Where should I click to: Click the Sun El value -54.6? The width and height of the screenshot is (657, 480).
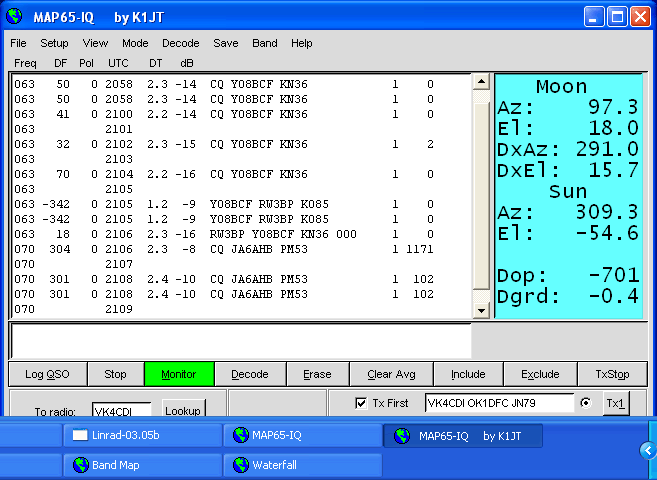tap(607, 233)
